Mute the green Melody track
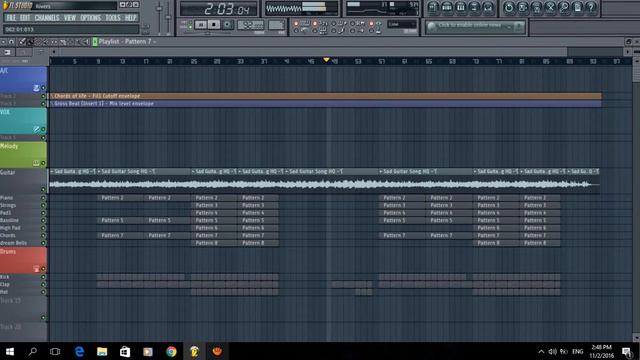The image size is (640, 360). pos(43,163)
